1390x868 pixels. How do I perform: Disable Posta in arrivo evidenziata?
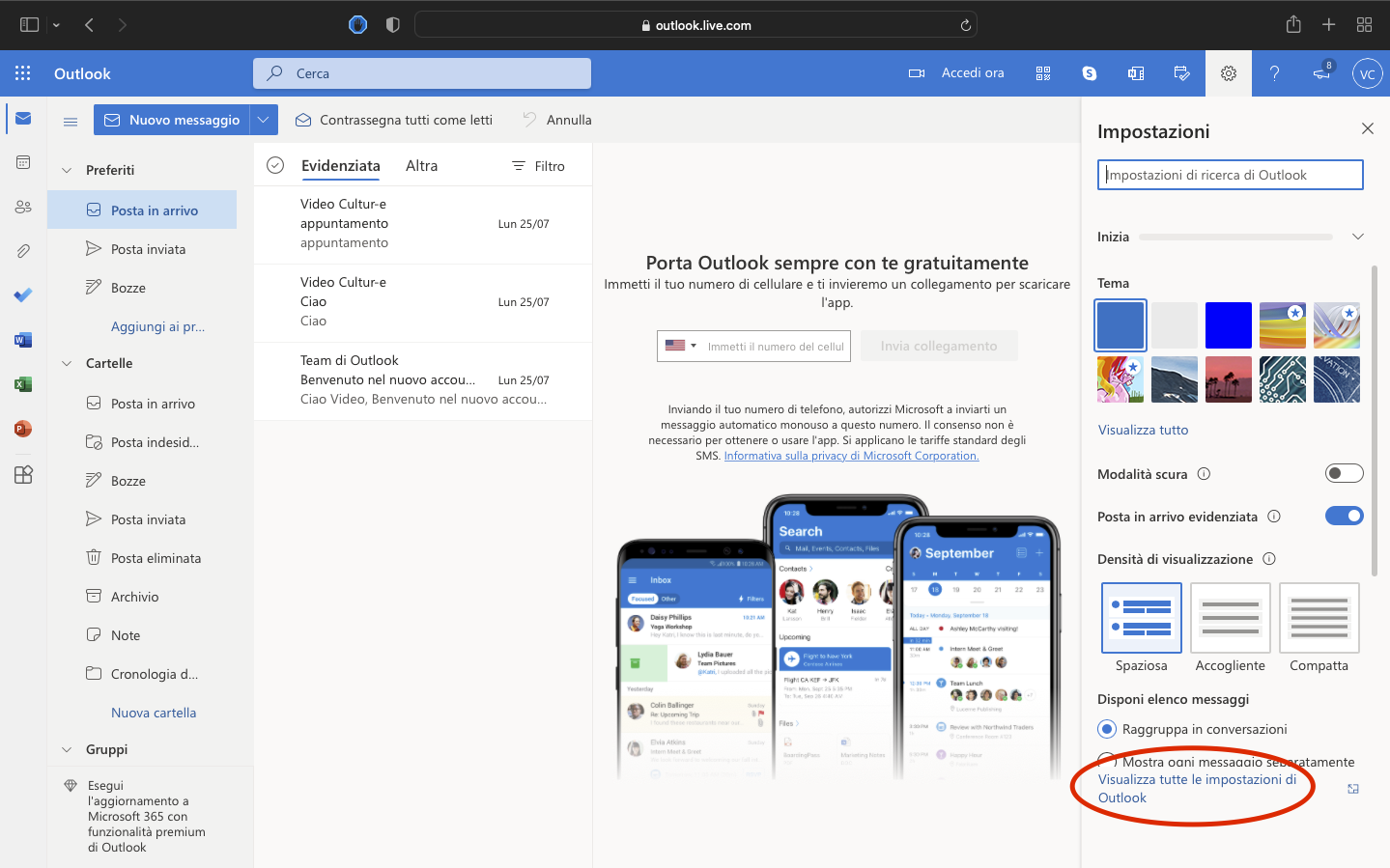[x=1344, y=516]
